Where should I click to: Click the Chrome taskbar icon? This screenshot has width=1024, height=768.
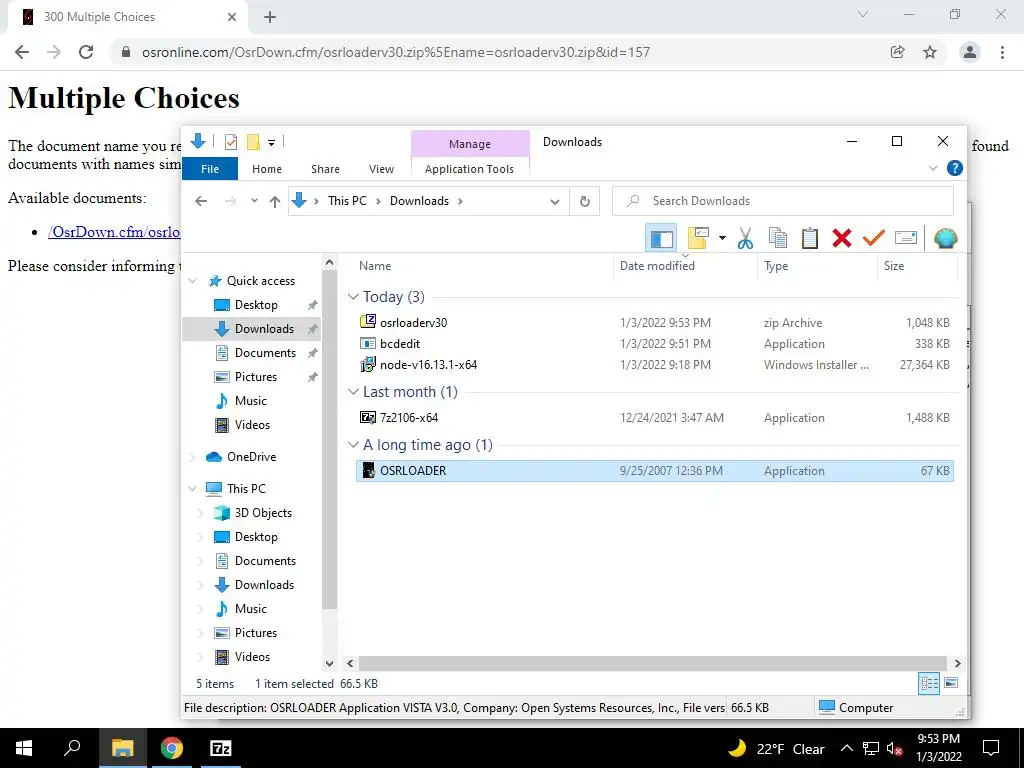(x=172, y=748)
